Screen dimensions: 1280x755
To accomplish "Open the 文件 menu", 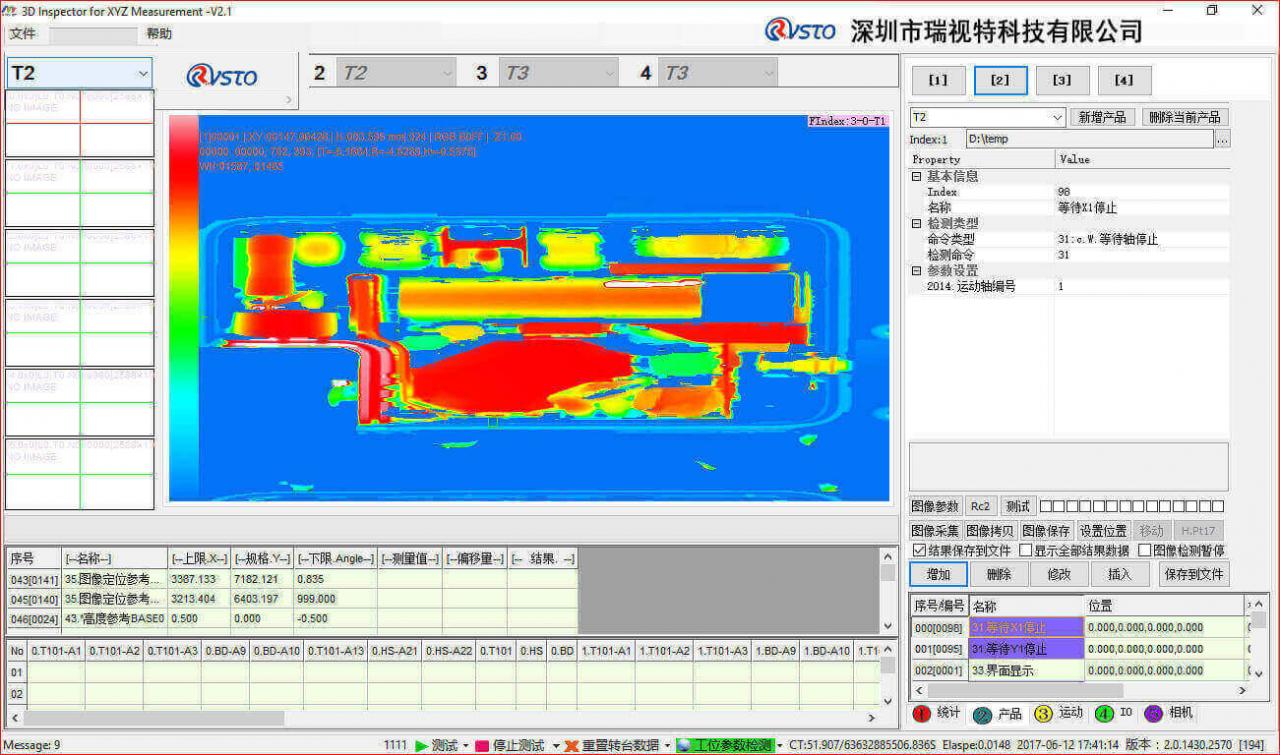I will point(23,33).
